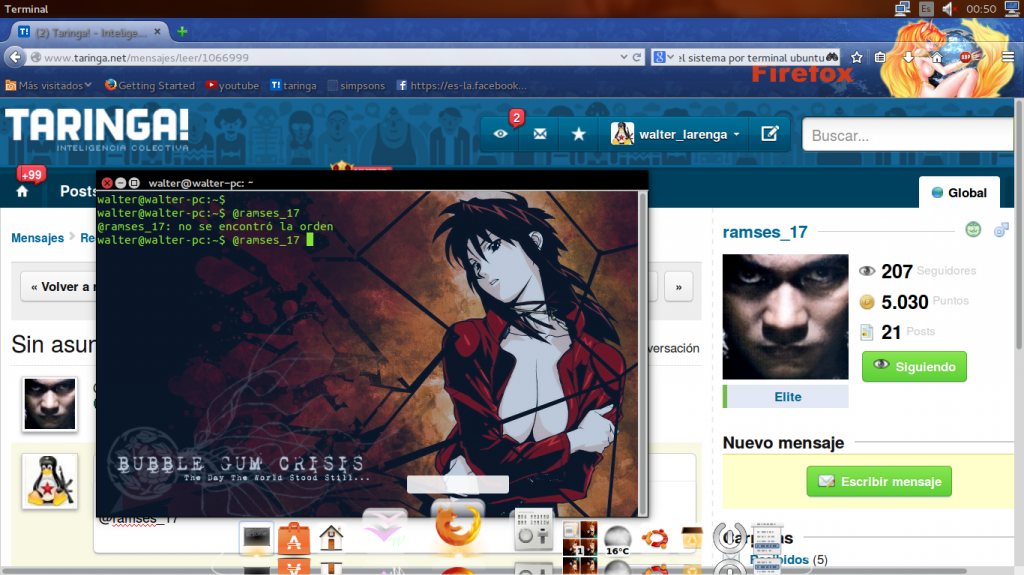
Task: Click the ramses_17 large profile photo
Action: click(x=785, y=317)
